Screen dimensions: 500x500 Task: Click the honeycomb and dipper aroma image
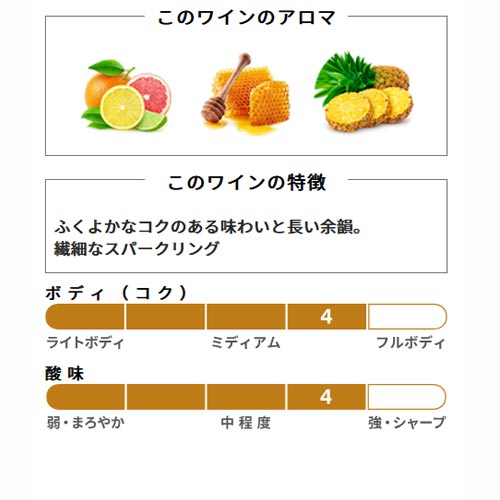pyautogui.click(x=245, y=93)
